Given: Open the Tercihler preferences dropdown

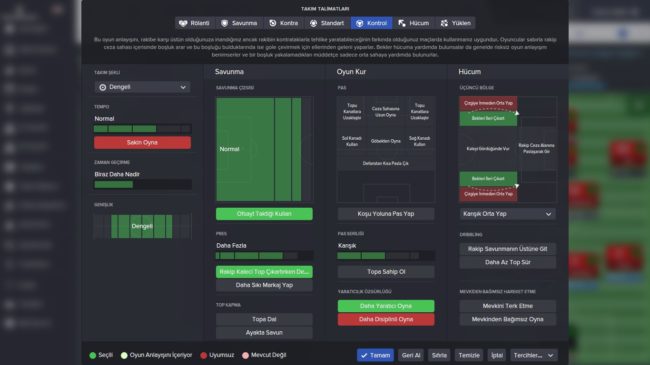Looking at the screenshot, I should [x=534, y=355].
